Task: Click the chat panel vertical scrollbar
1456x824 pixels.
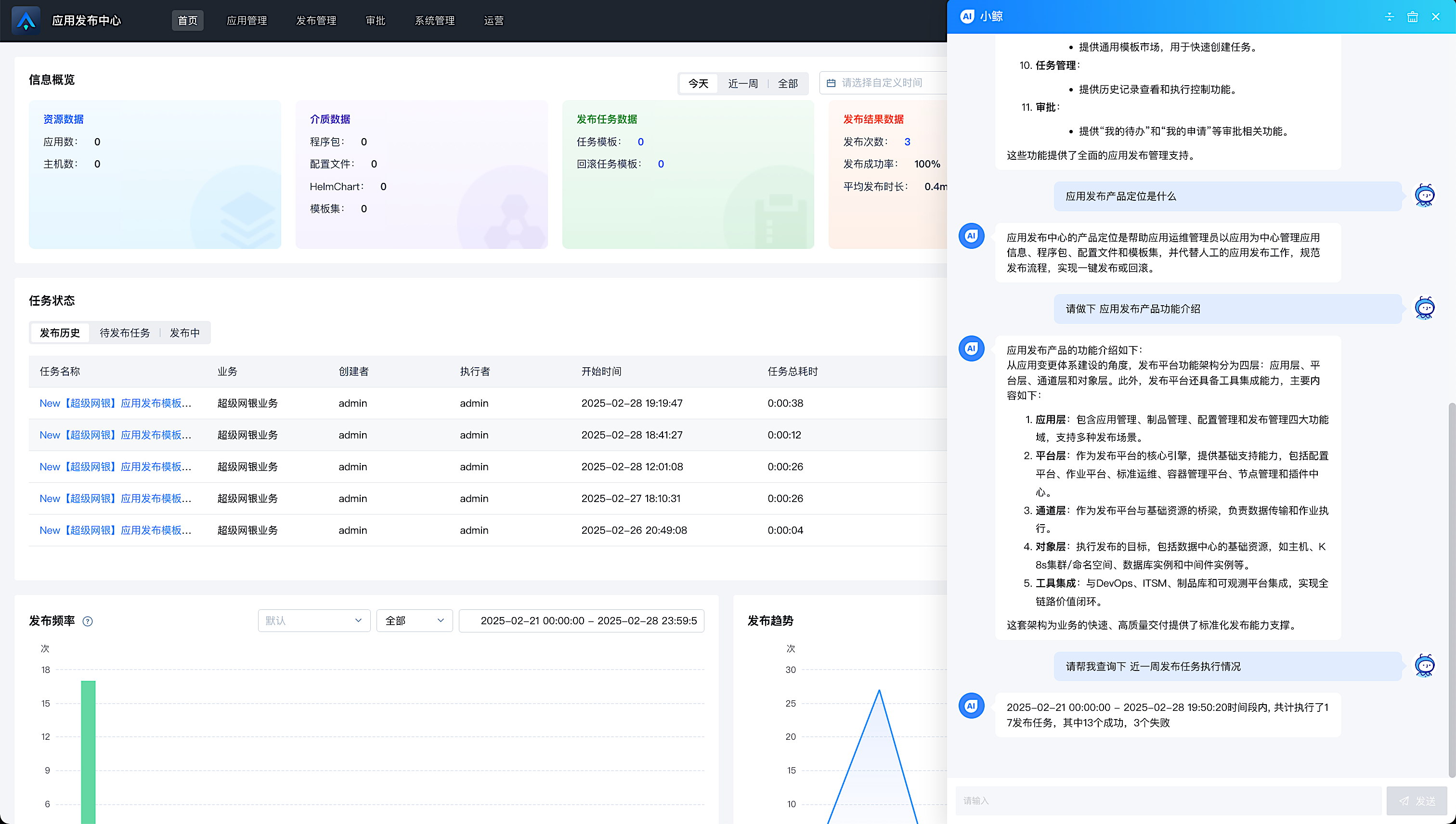Action: pos(1451,589)
